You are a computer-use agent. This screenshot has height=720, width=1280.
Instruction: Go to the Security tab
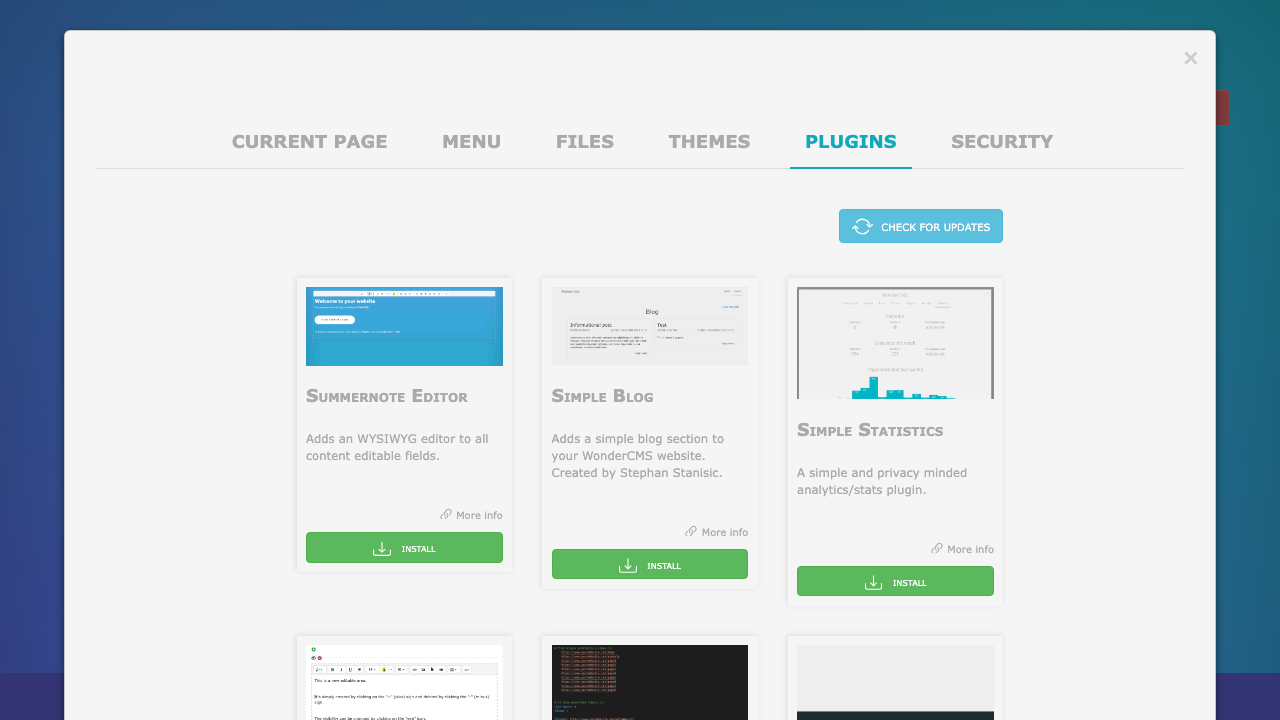pyautogui.click(x=1002, y=141)
